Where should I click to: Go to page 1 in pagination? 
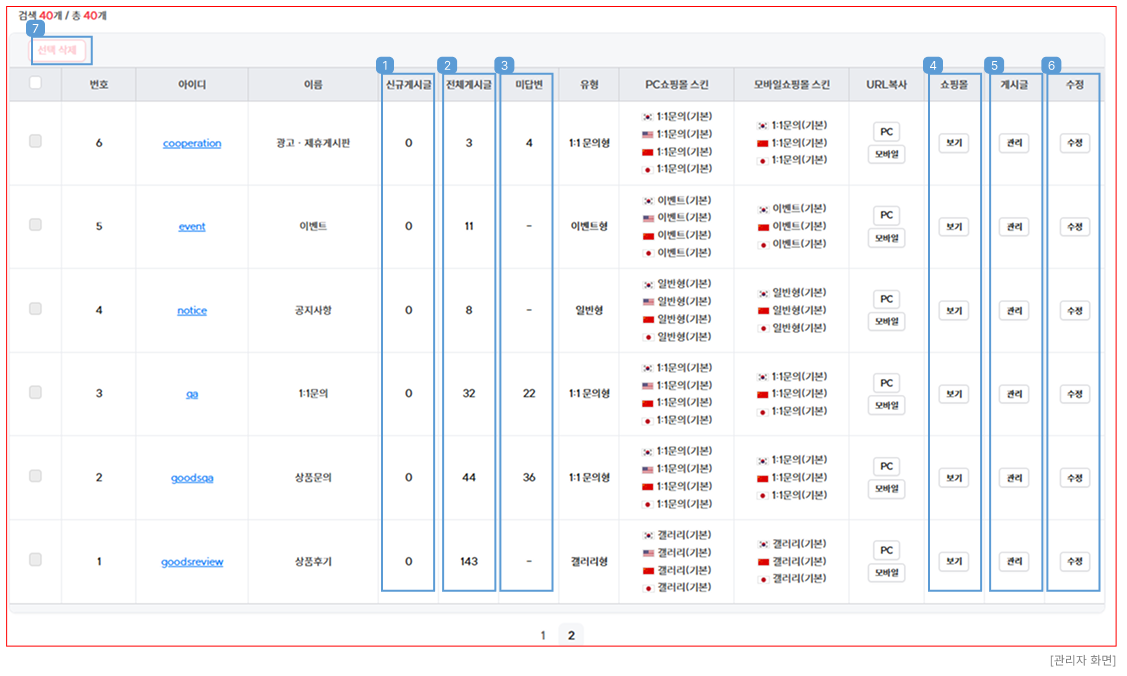pyautogui.click(x=543, y=635)
